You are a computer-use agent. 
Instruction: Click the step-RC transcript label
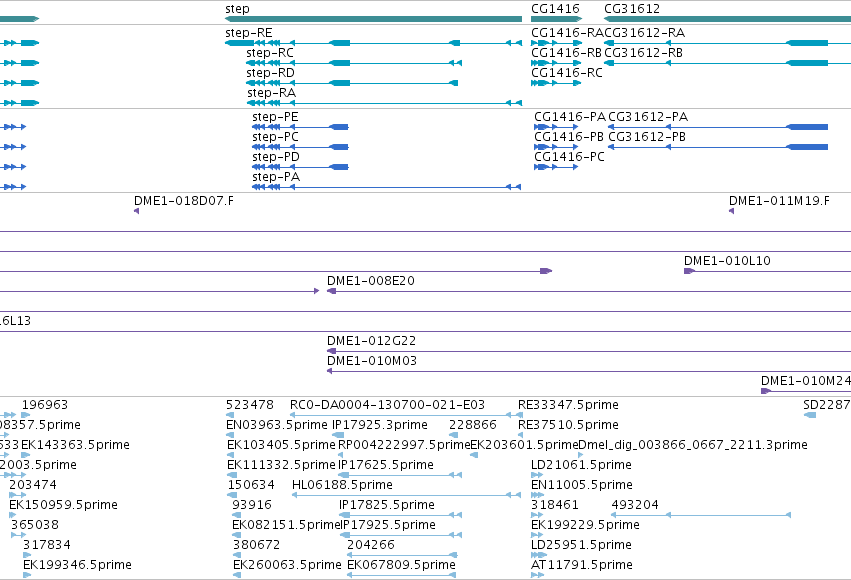tap(270, 53)
